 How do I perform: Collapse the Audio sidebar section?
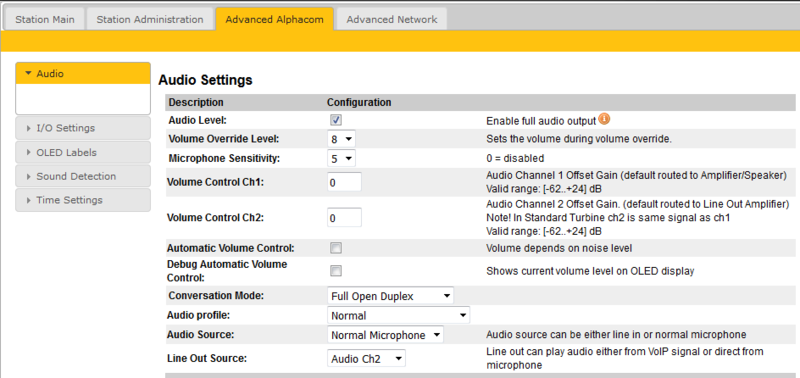coord(83,73)
